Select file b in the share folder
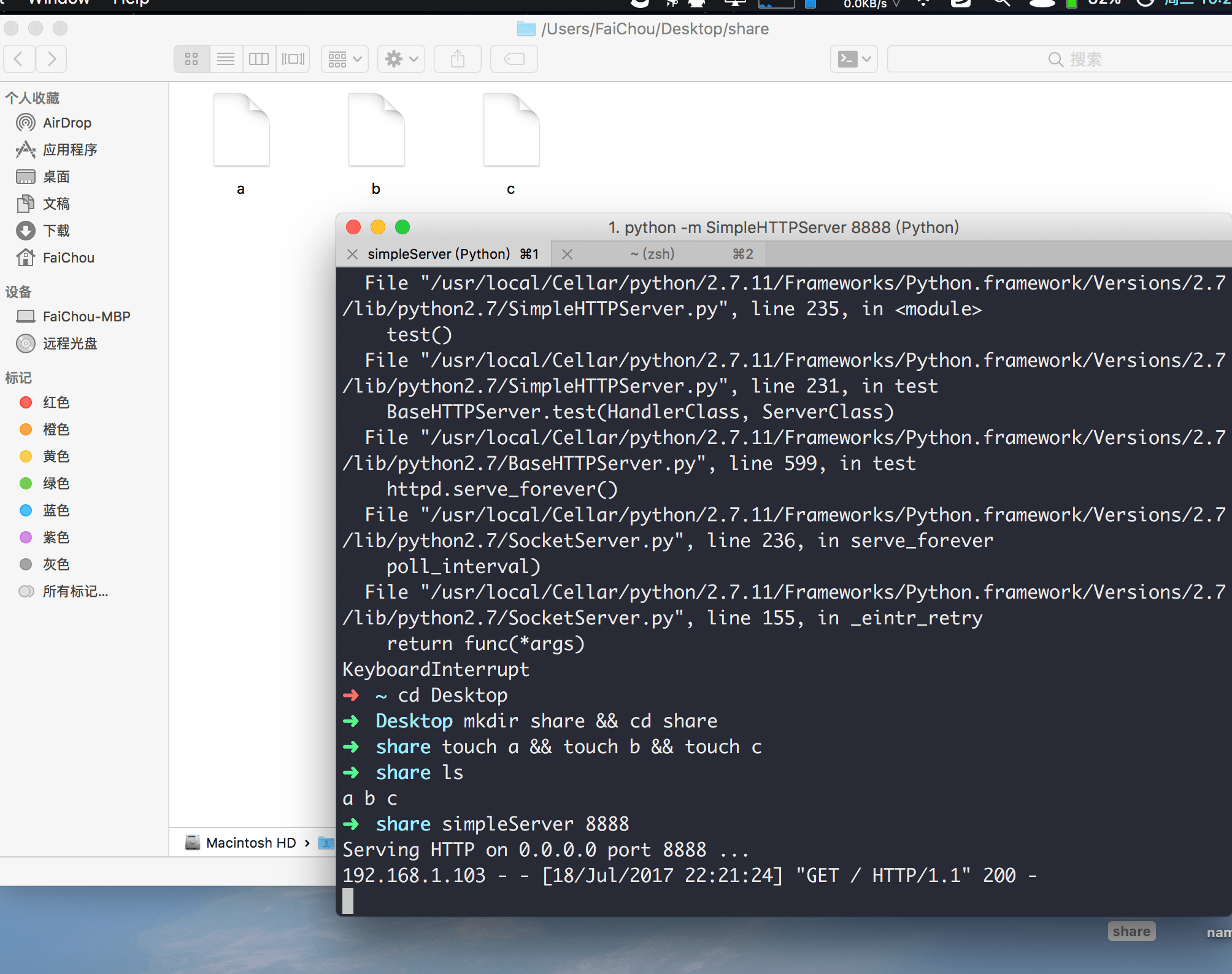This screenshot has width=1232, height=974. coord(376,131)
